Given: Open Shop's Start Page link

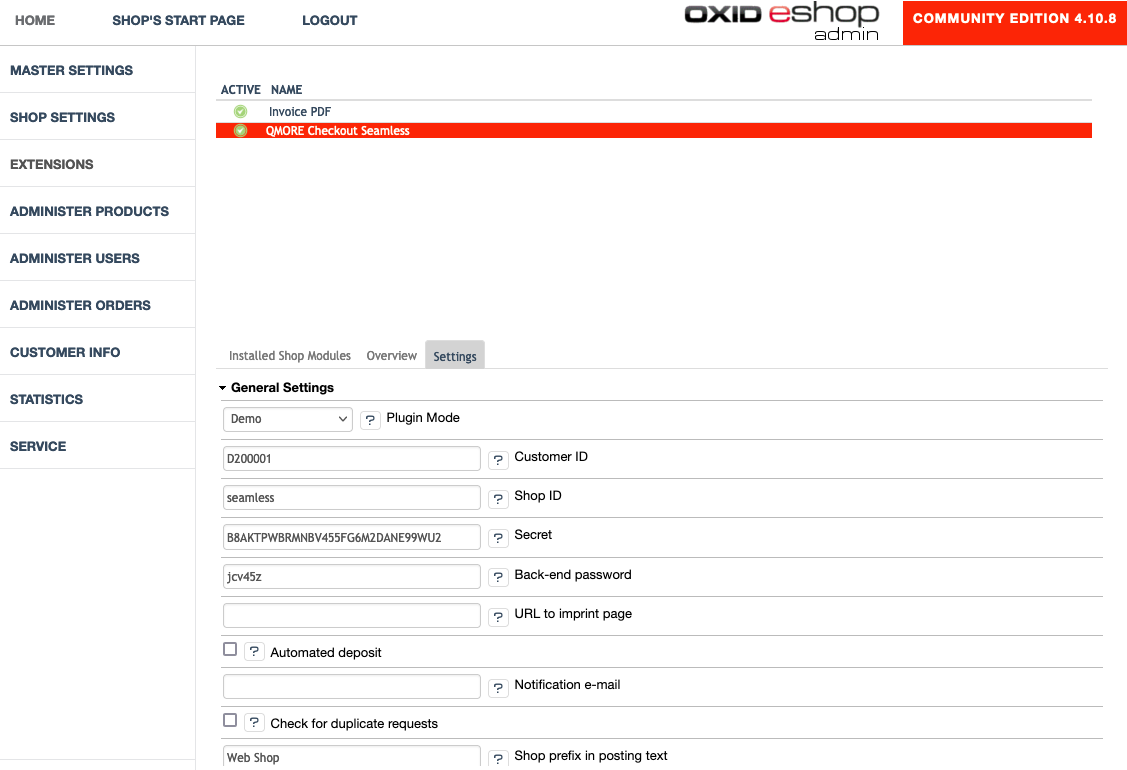Looking at the screenshot, I should click(x=178, y=20).
